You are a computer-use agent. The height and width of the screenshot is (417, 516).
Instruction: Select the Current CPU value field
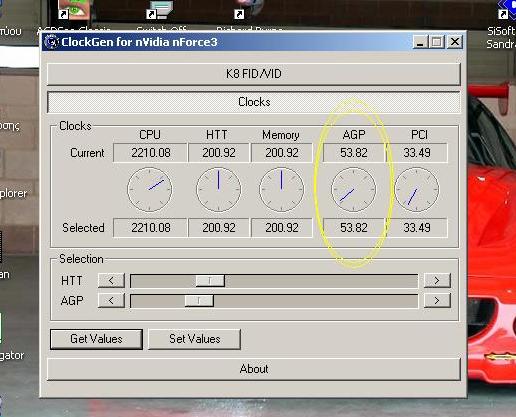coord(150,153)
